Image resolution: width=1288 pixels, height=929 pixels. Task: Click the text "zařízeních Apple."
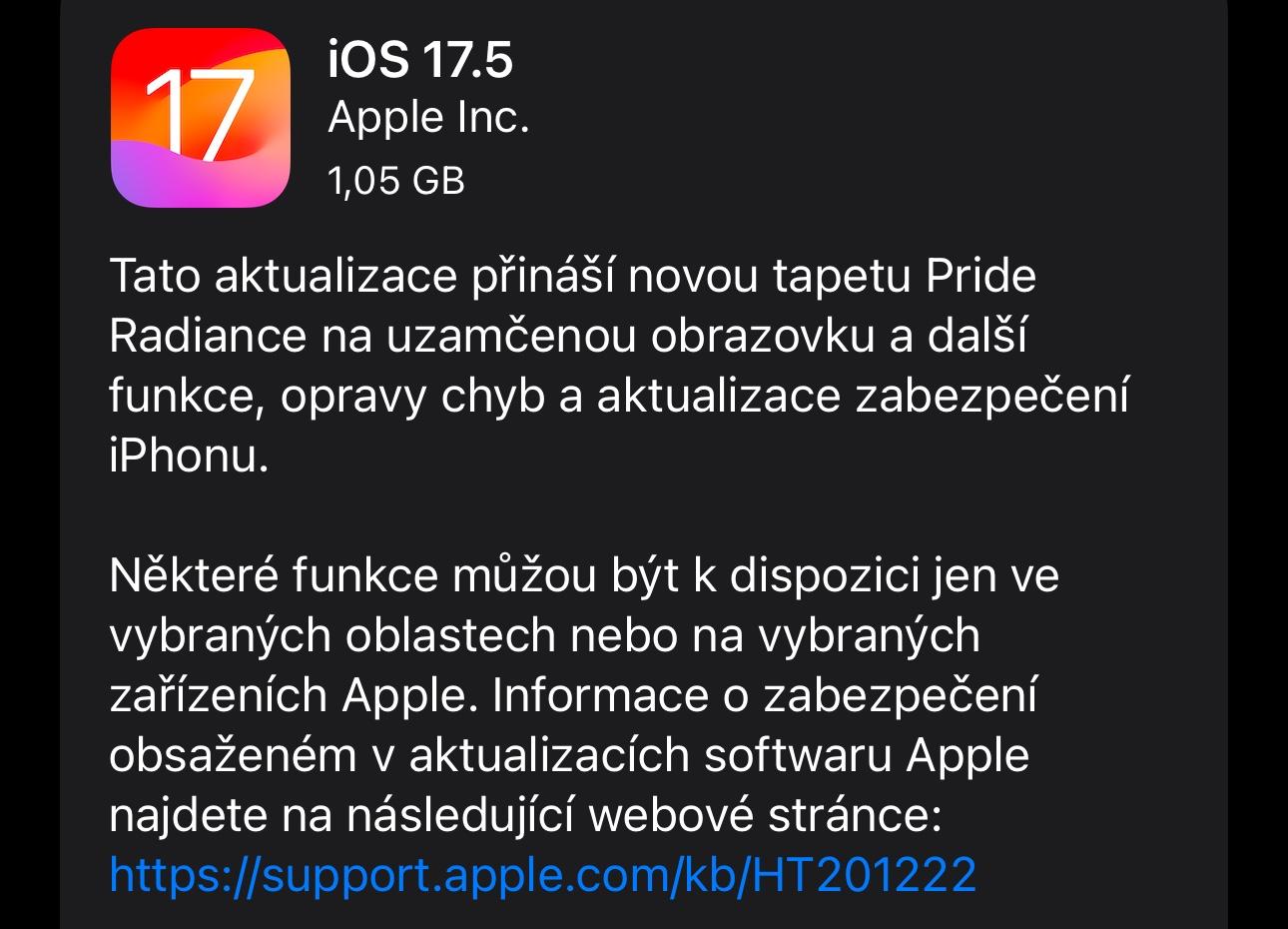tap(290, 696)
